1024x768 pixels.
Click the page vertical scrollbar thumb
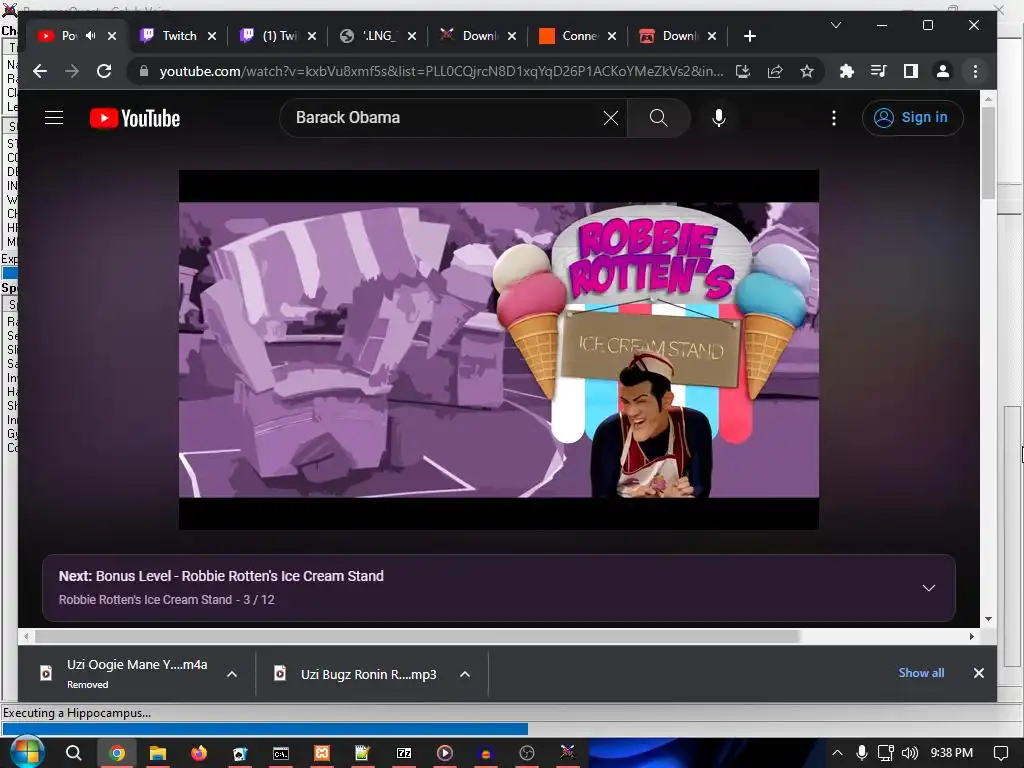coord(988,153)
